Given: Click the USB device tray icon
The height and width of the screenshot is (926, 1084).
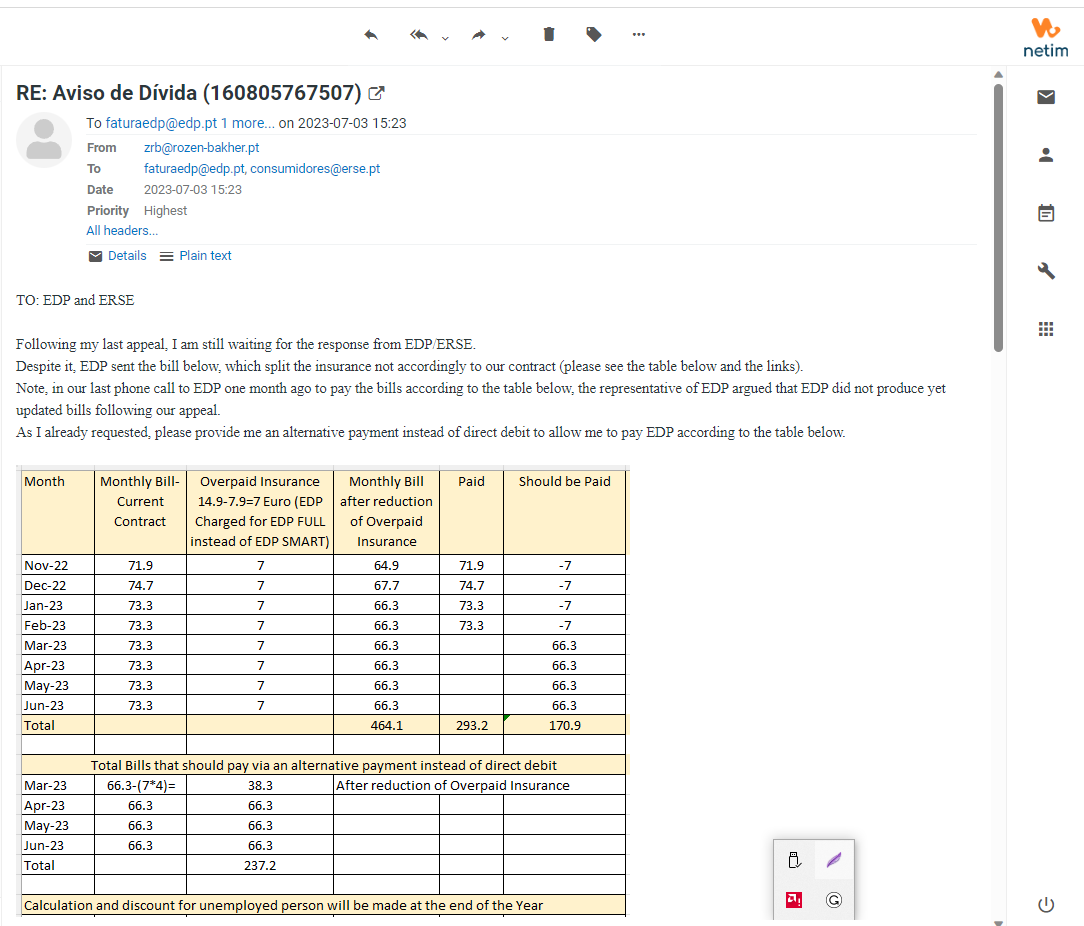Looking at the screenshot, I should 794,860.
